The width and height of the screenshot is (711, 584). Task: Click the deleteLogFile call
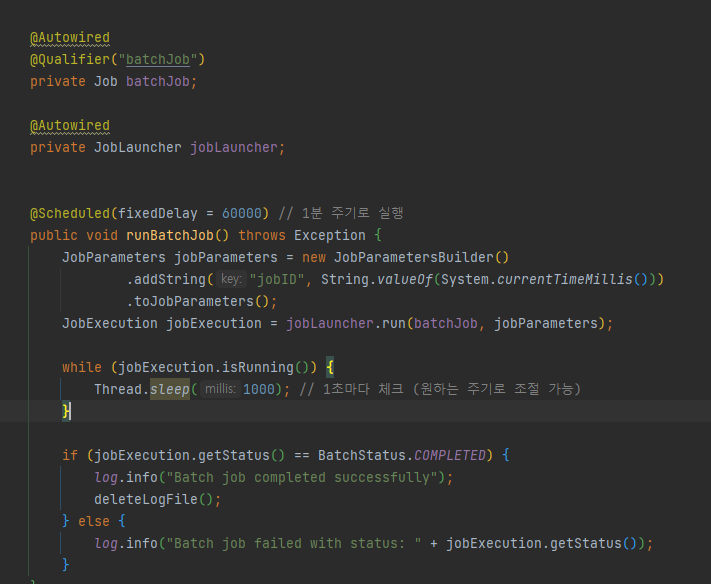pos(146,499)
